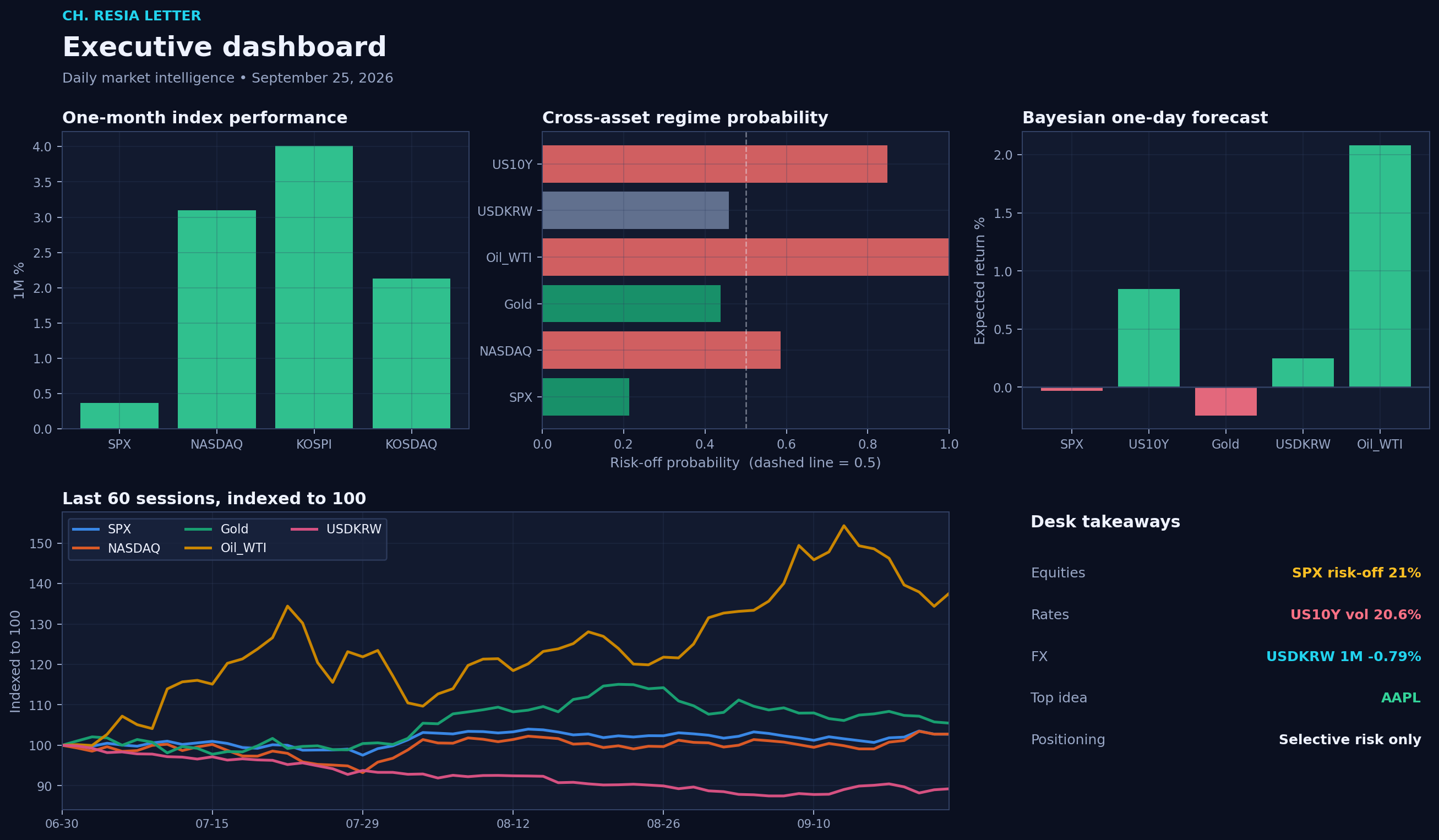Select the US10Y risk-off probability bar
This screenshot has width=1439, height=840.
coord(715,164)
